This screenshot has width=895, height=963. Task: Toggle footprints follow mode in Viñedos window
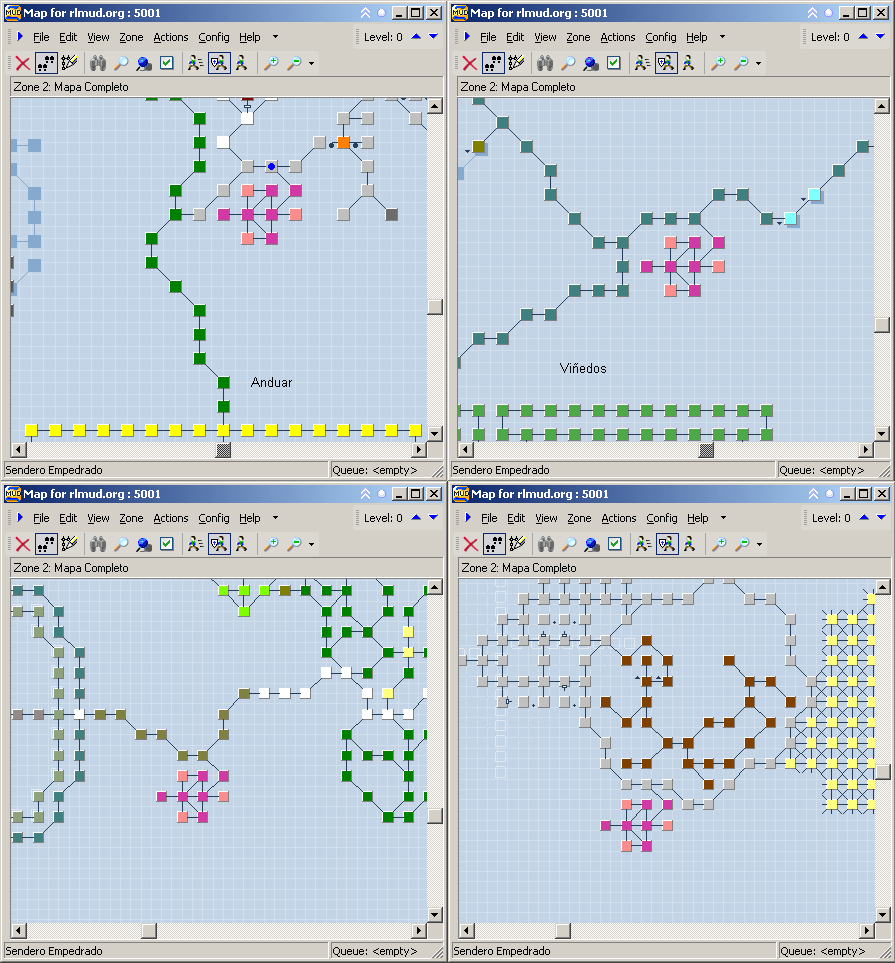(493, 63)
